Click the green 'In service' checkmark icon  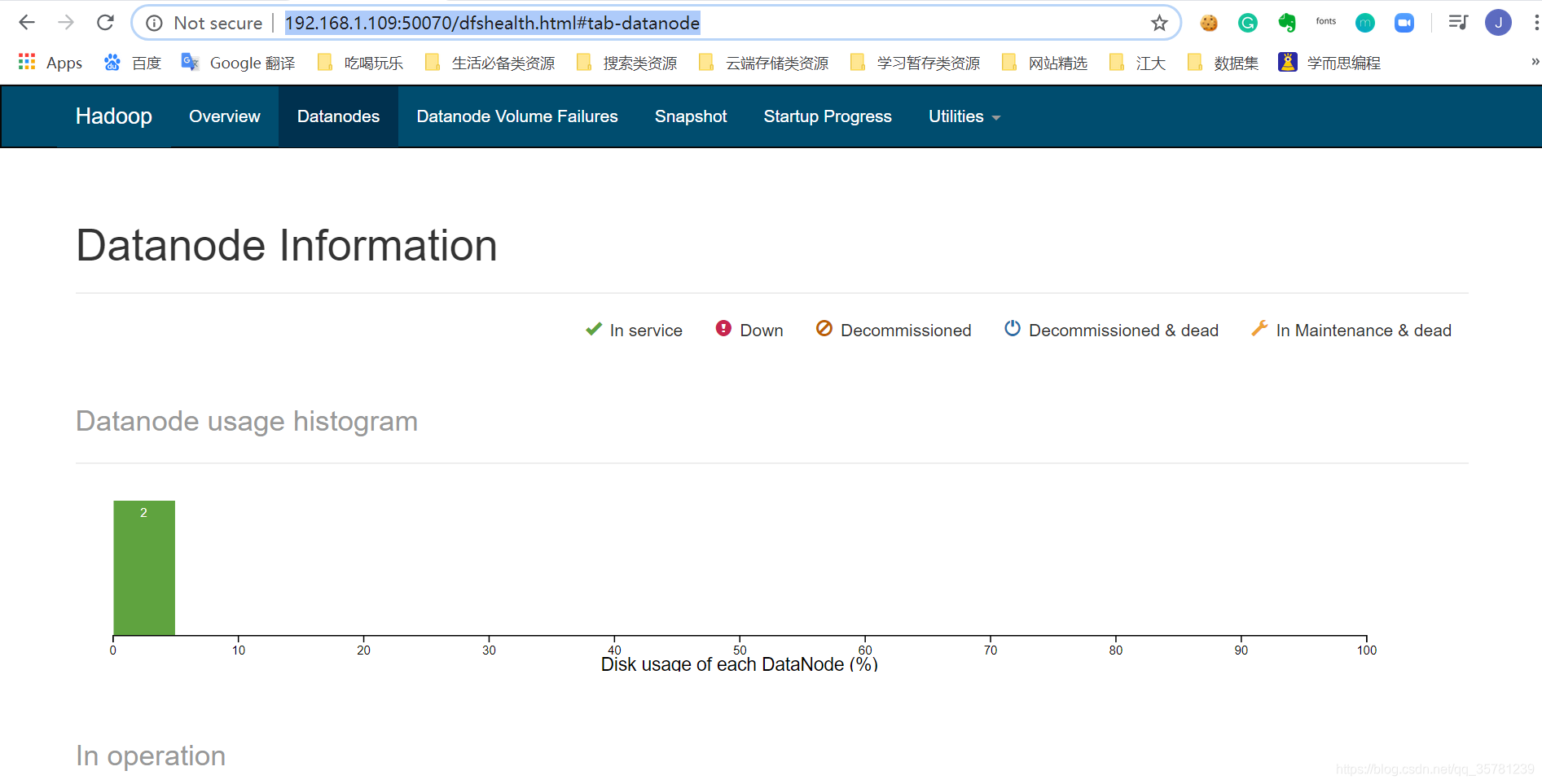tap(593, 330)
